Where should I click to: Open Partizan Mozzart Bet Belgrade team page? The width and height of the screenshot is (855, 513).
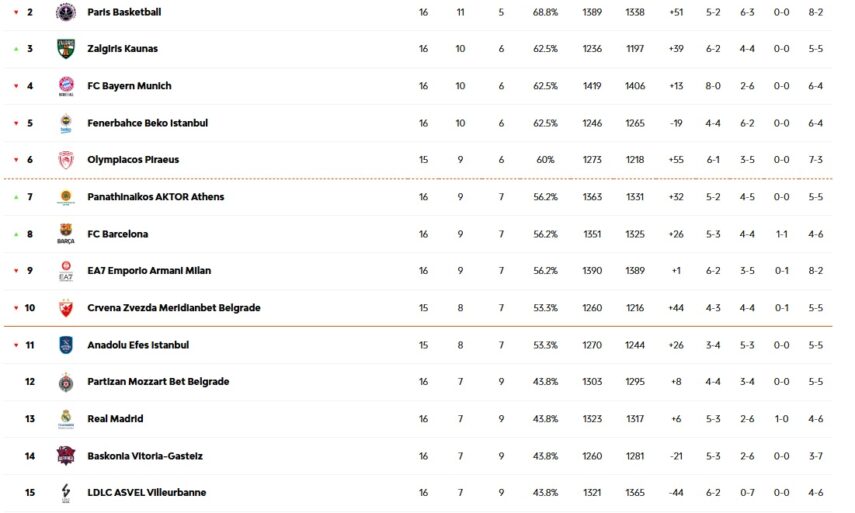tap(158, 382)
